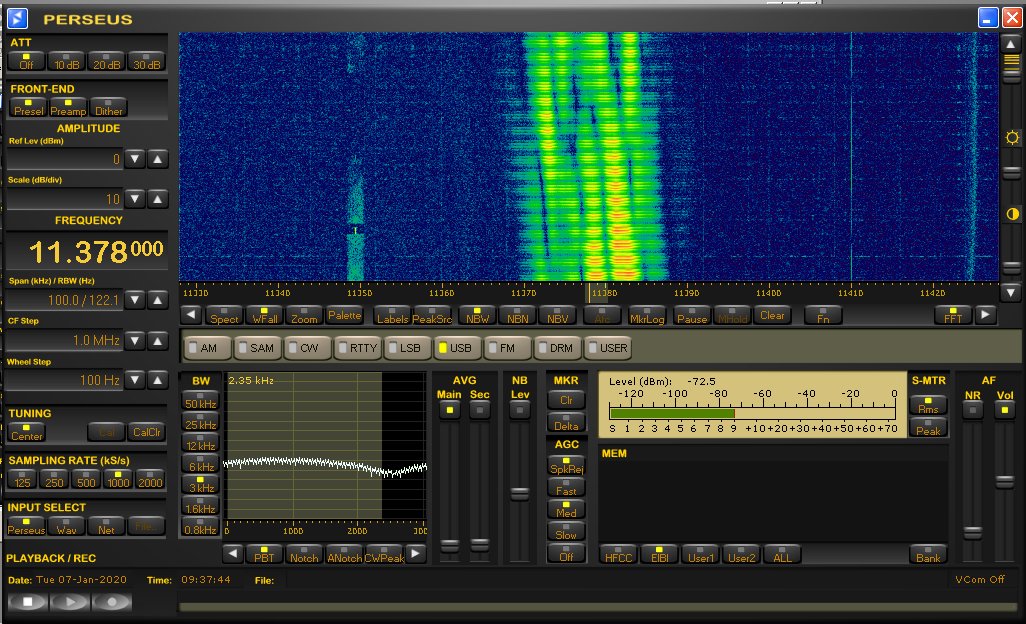Toggle Main averaging indicator
This screenshot has height=624, width=1026.
(x=450, y=410)
